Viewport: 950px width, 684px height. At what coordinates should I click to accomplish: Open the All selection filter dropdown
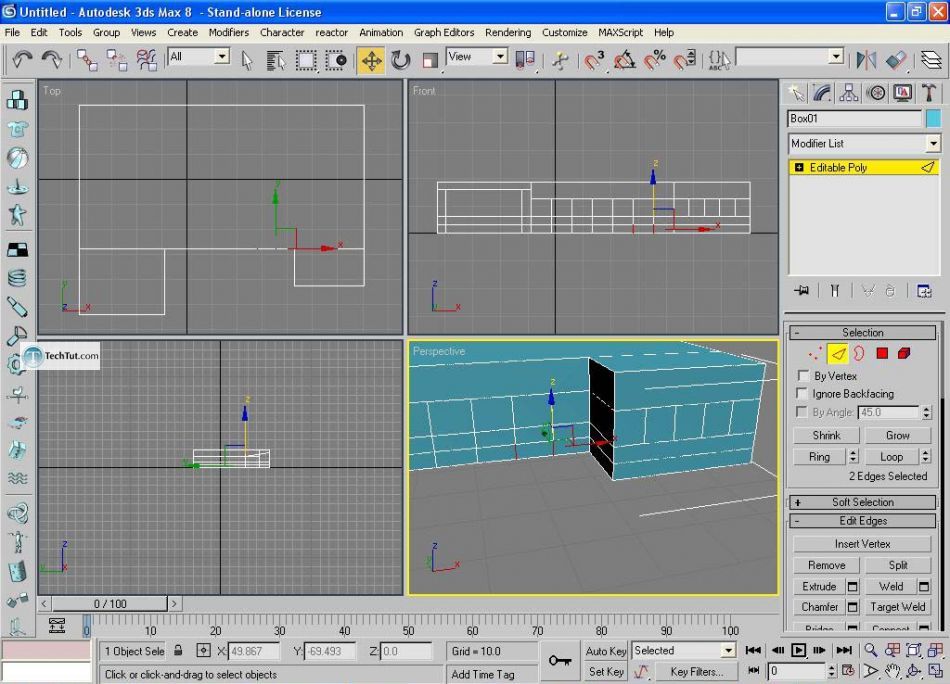click(x=199, y=57)
